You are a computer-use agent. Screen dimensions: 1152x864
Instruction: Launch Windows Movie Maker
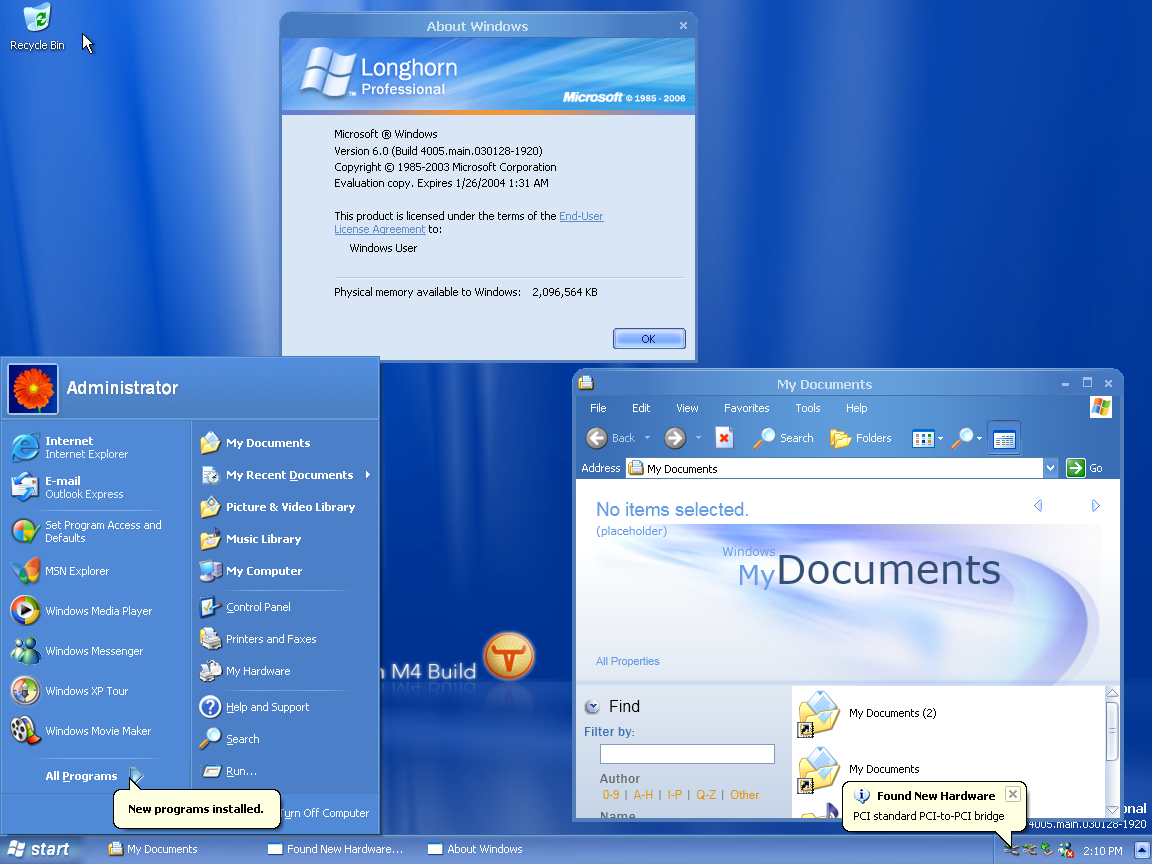pos(81,731)
